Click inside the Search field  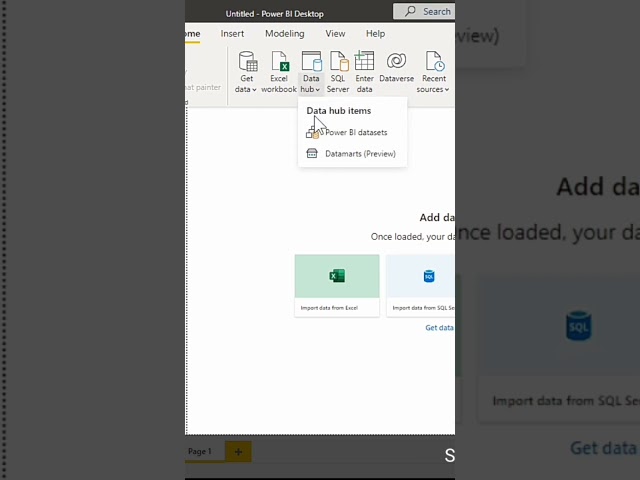click(x=424, y=11)
